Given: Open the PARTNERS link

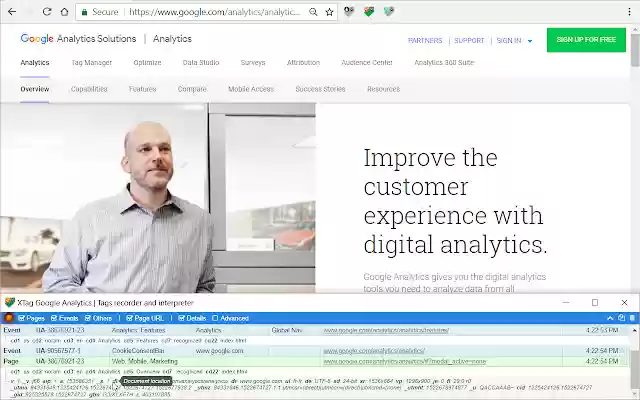Looking at the screenshot, I should pos(425,40).
